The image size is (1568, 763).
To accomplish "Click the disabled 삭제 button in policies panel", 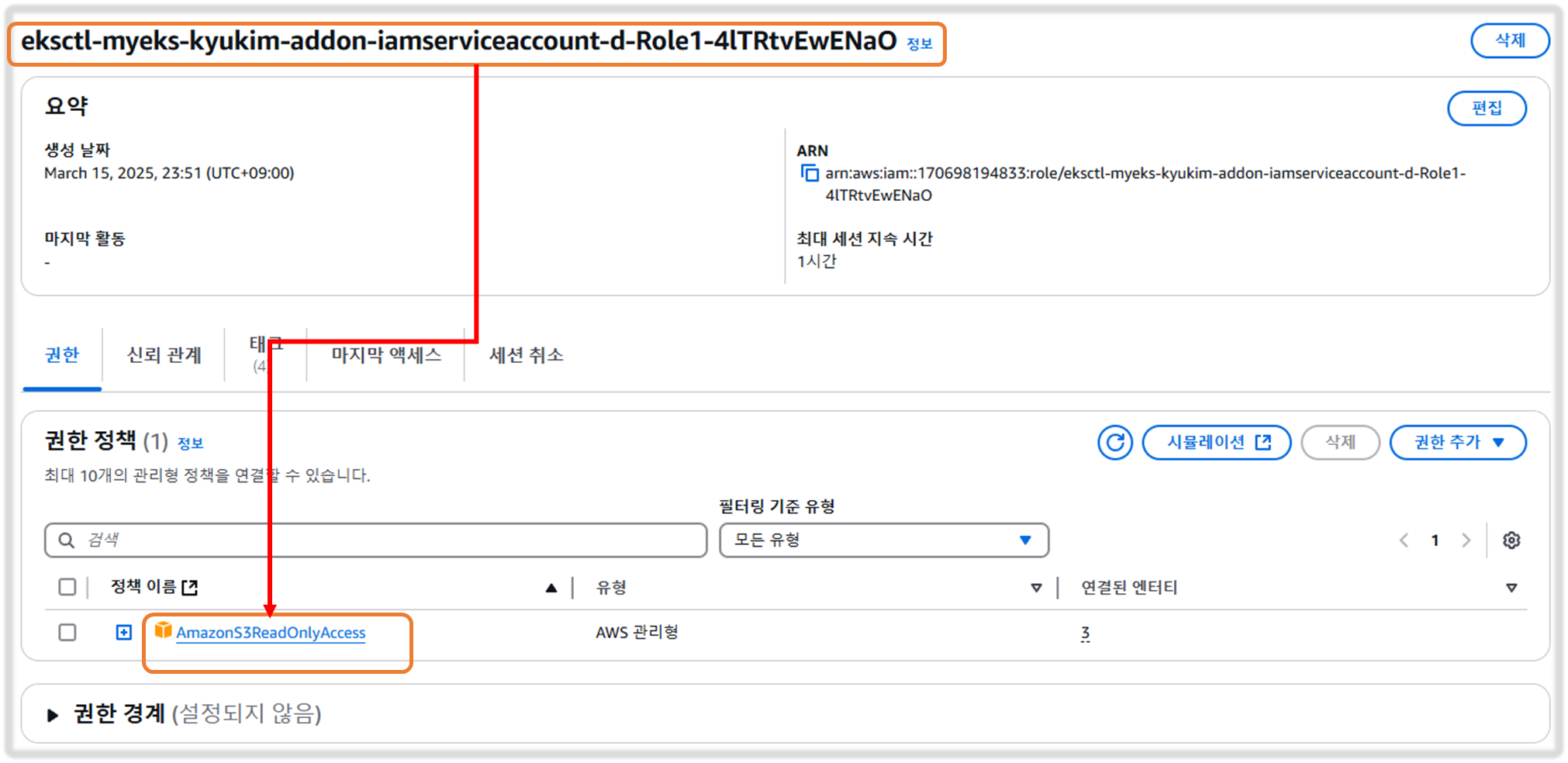I will [x=1340, y=443].
